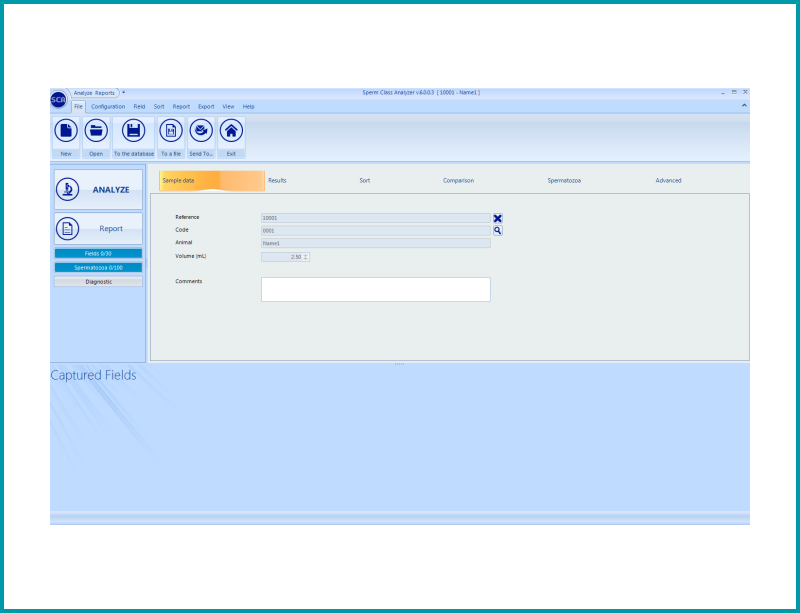Viewport: 800px width, 613px height.
Task: Click the Spermatozoa 0/100 progress bar
Action: click(x=98, y=267)
